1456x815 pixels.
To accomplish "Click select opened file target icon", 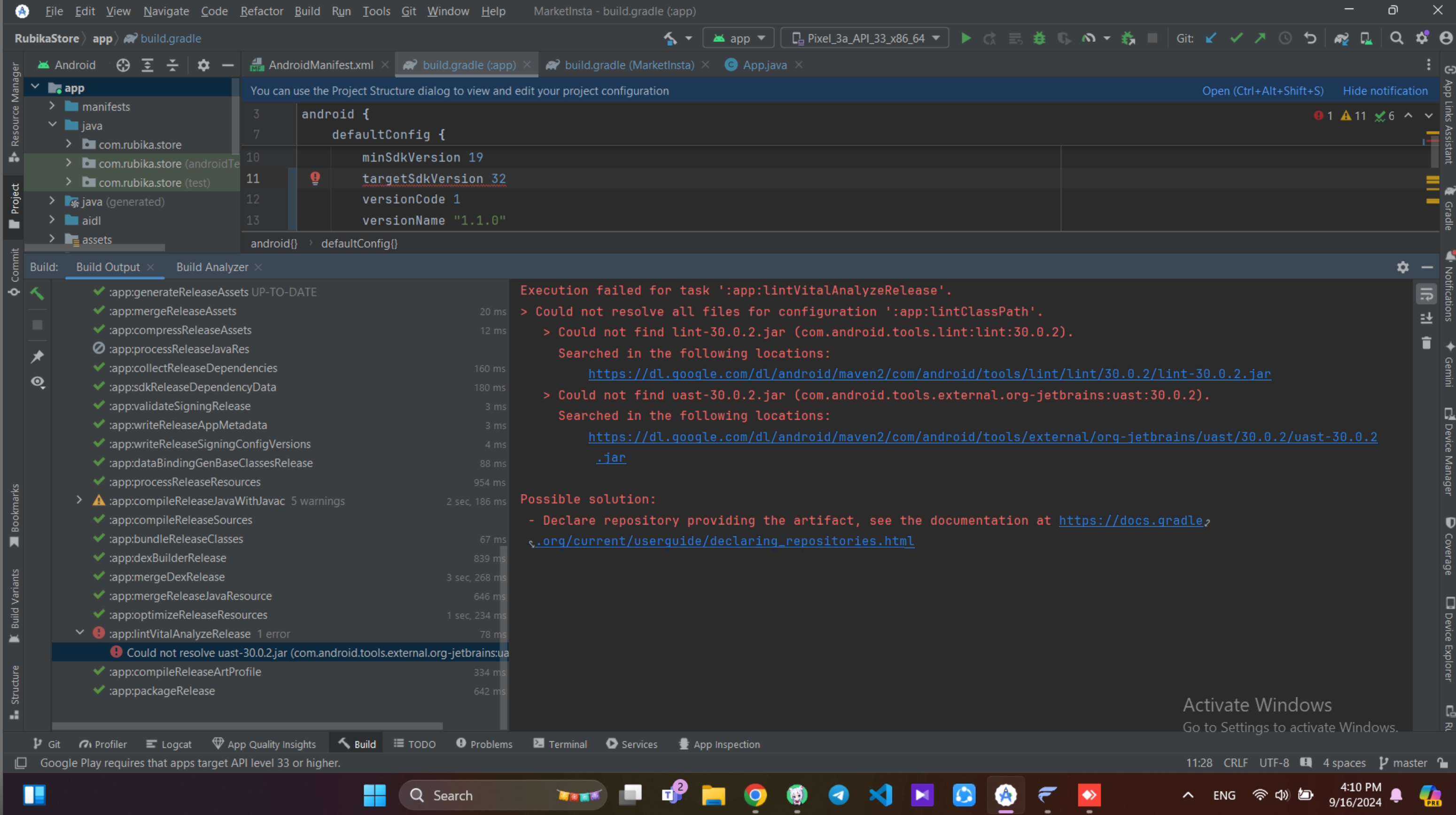I will point(123,65).
